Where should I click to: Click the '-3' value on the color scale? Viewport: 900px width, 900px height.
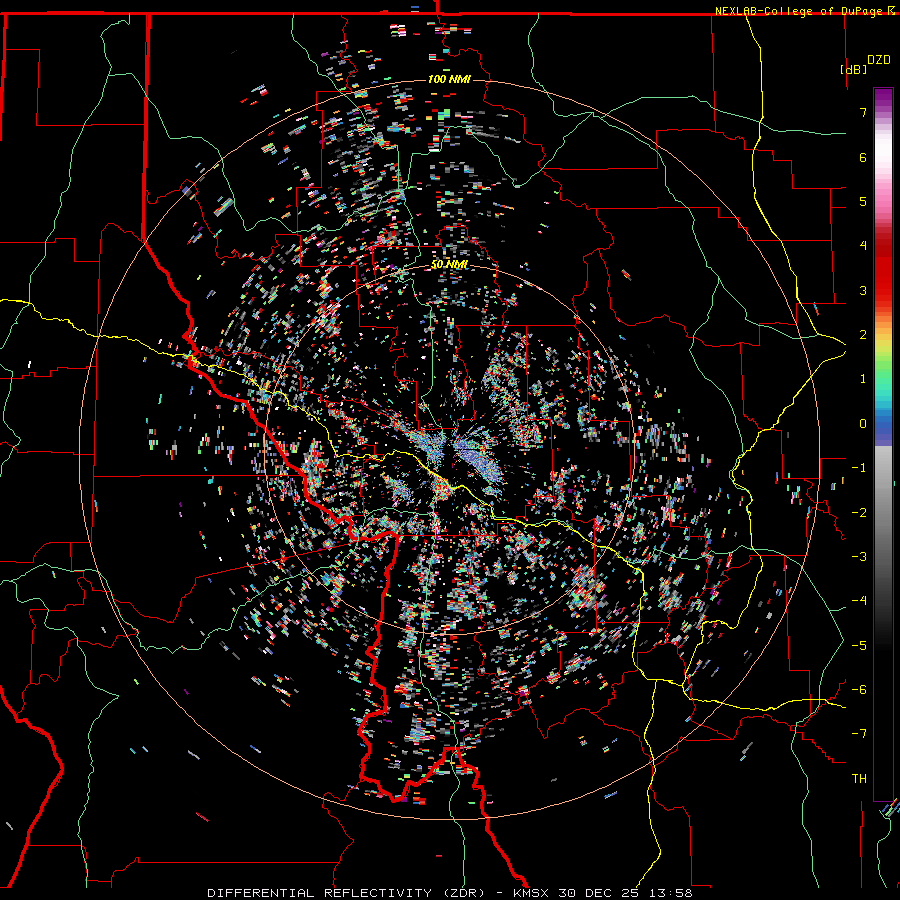coord(859,557)
